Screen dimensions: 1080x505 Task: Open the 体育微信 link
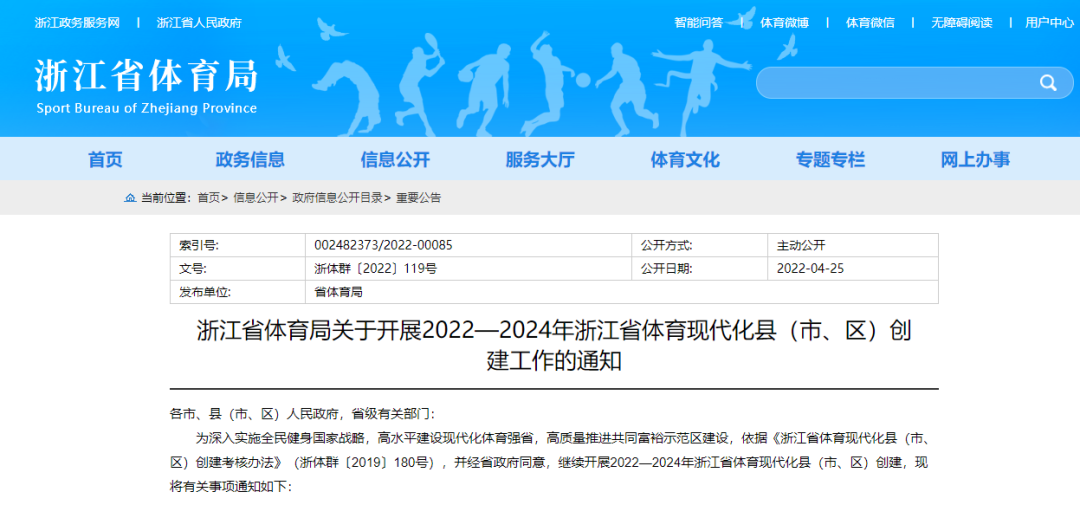(x=870, y=22)
